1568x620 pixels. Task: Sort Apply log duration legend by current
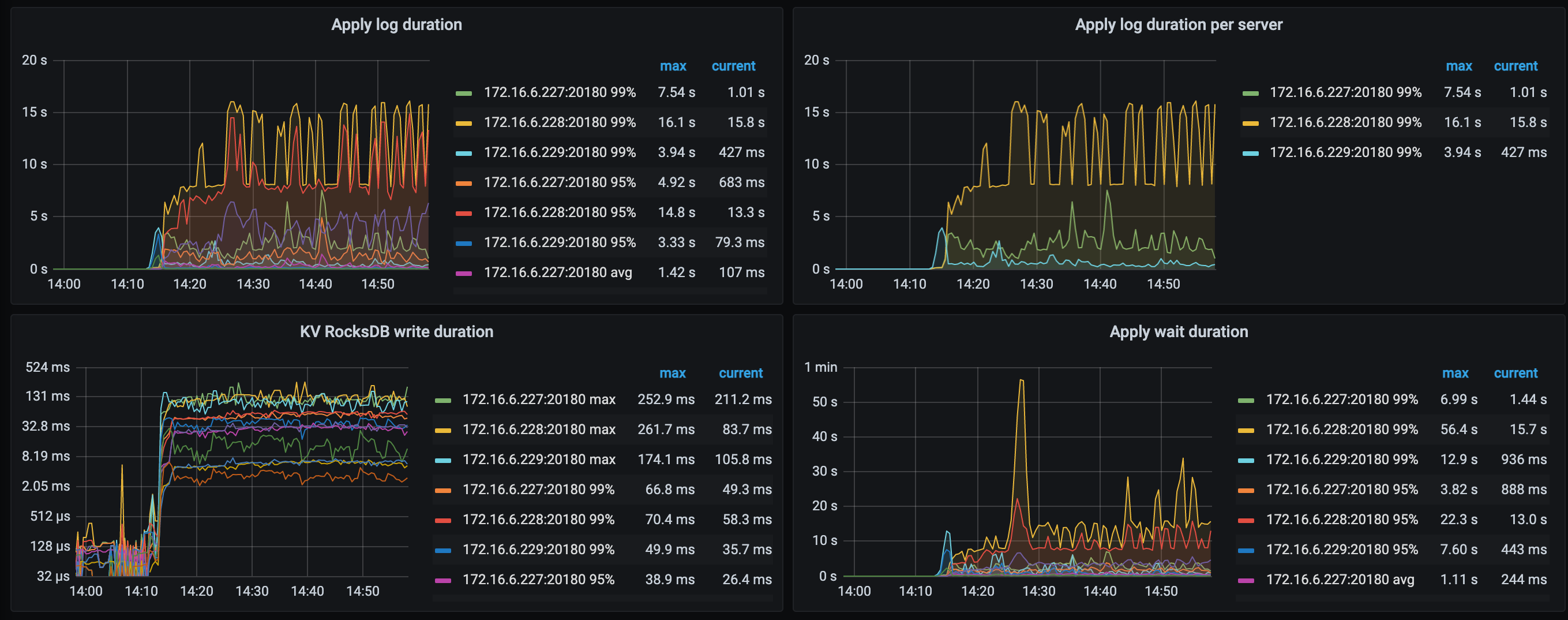733,66
